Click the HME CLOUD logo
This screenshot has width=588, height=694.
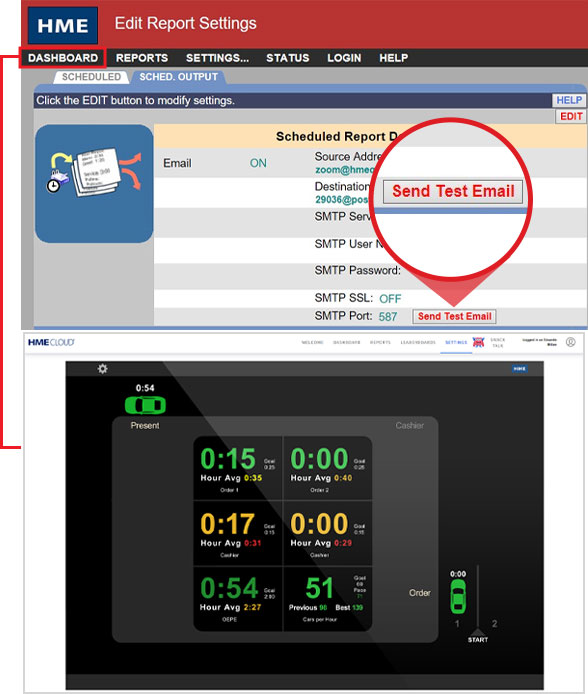pyautogui.click(x=51, y=342)
